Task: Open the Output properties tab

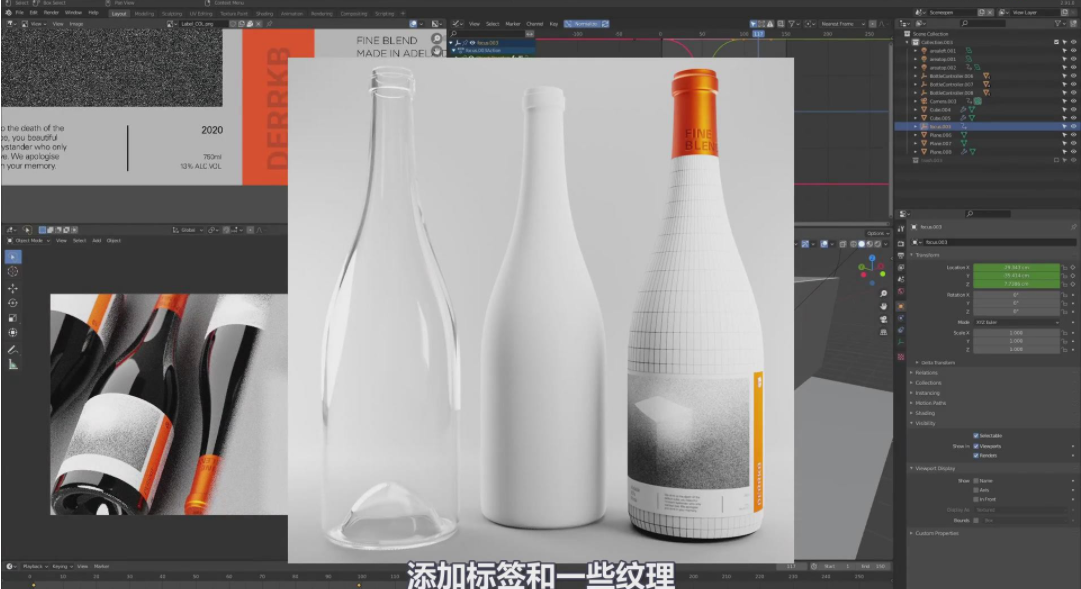Action: pyautogui.click(x=901, y=256)
